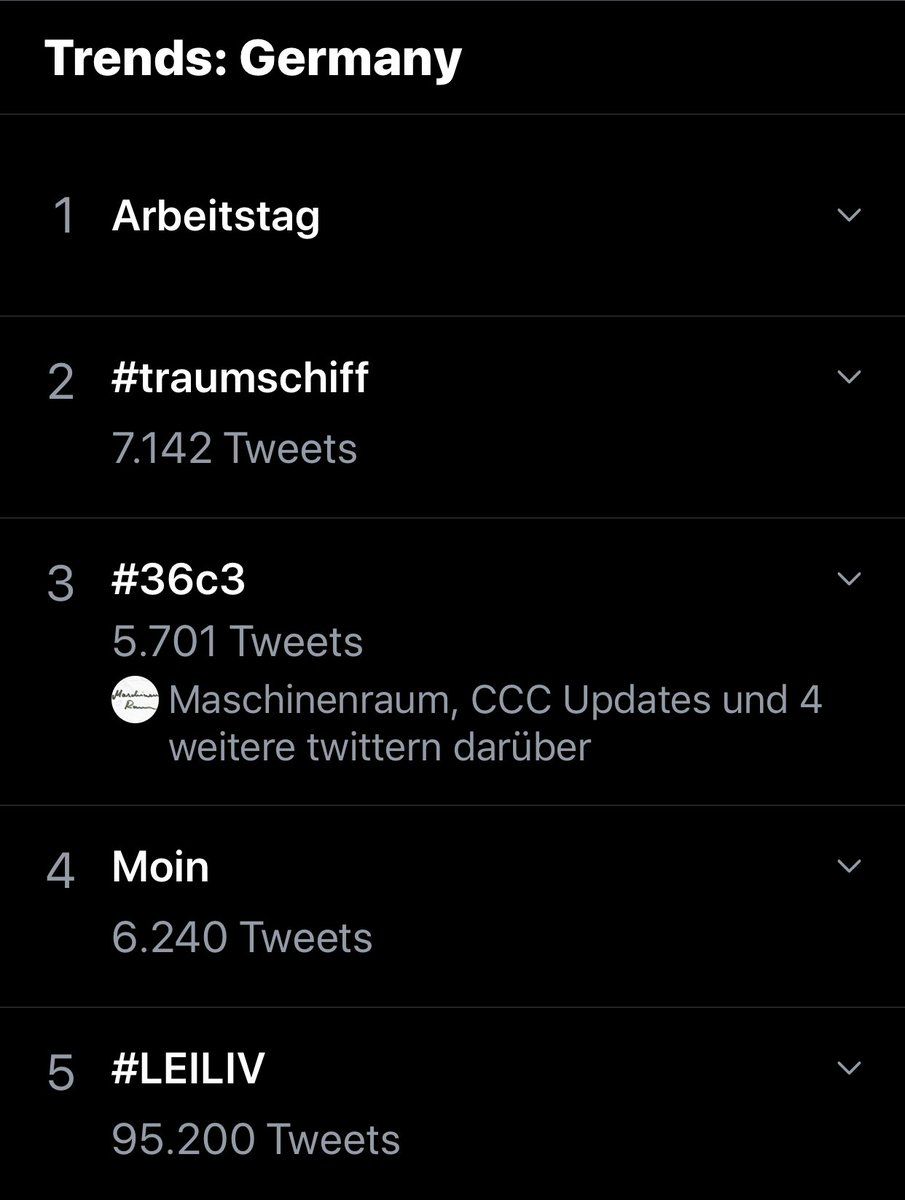
Task: Open the Arbeitstag trending topic
Action: (216, 217)
